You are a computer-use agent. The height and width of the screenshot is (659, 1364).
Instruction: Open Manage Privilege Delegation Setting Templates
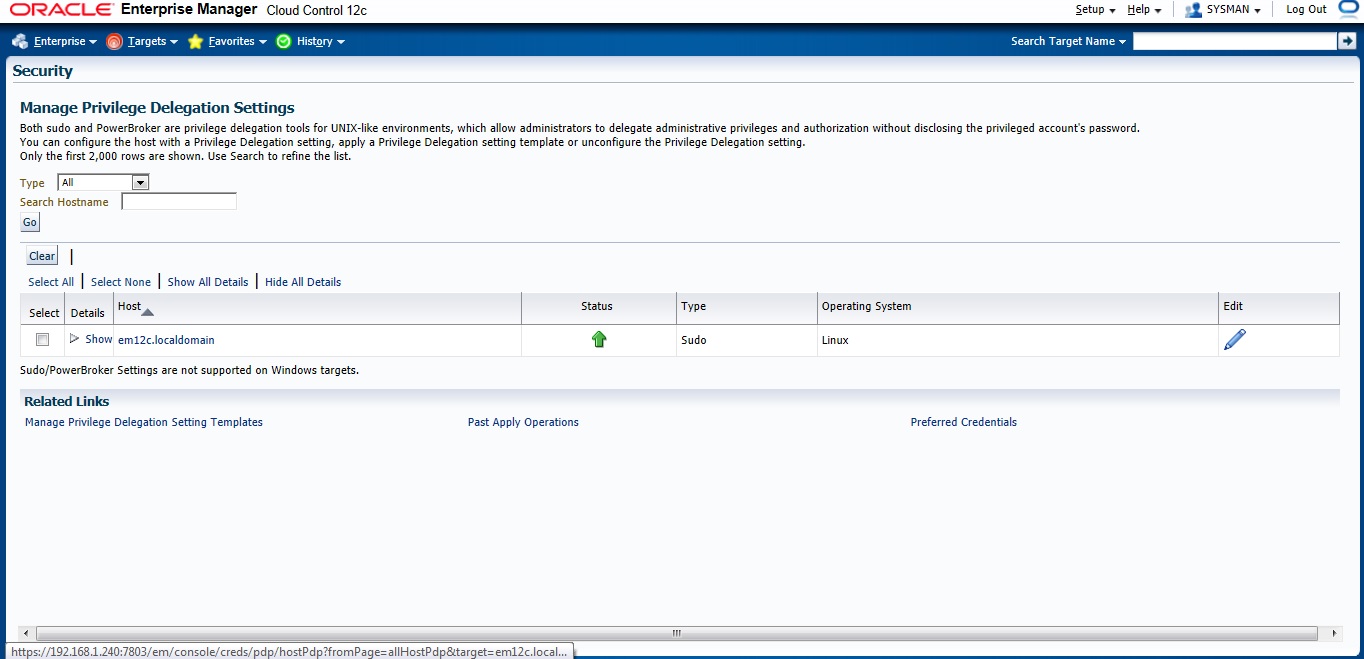(x=144, y=422)
